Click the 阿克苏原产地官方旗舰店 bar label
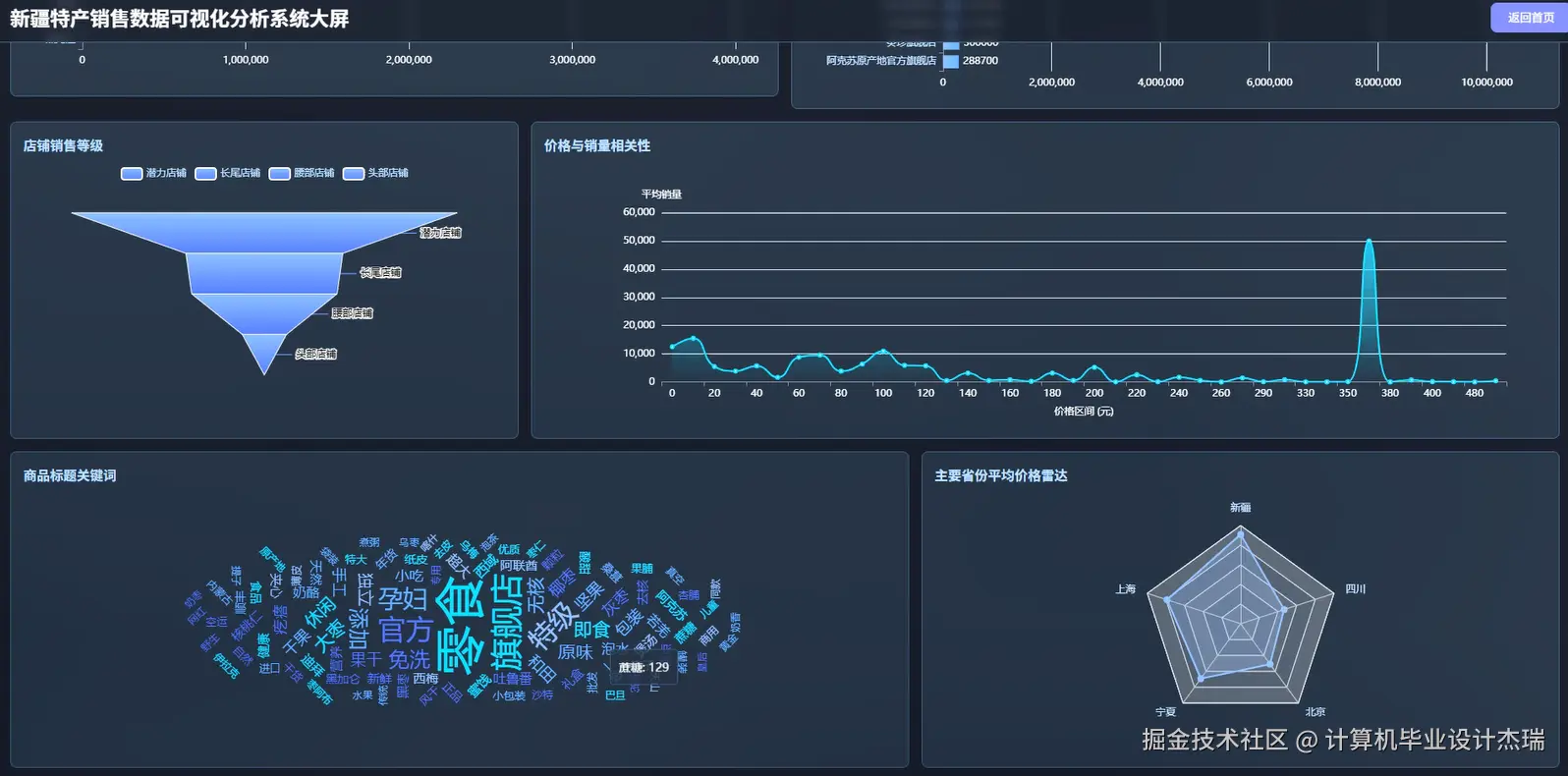1568x776 pixels. coord(881,61)
